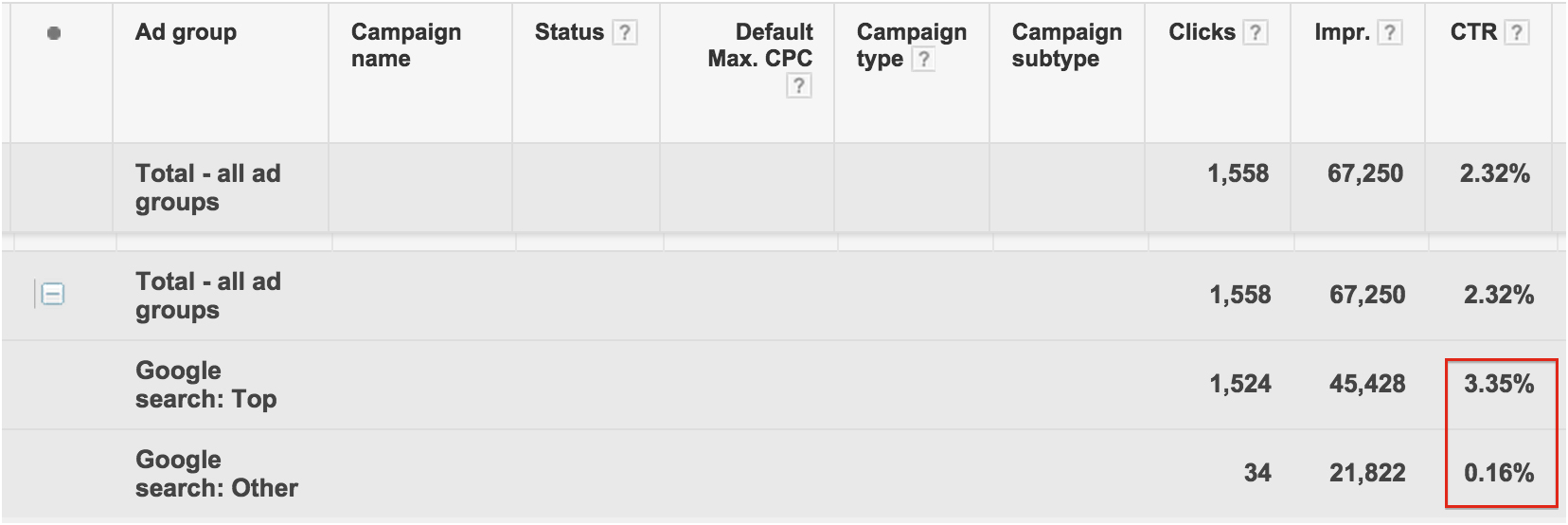Sort by the Impr. column header
Screen dimensions: 1568x525
click(x=1342, y=32)
